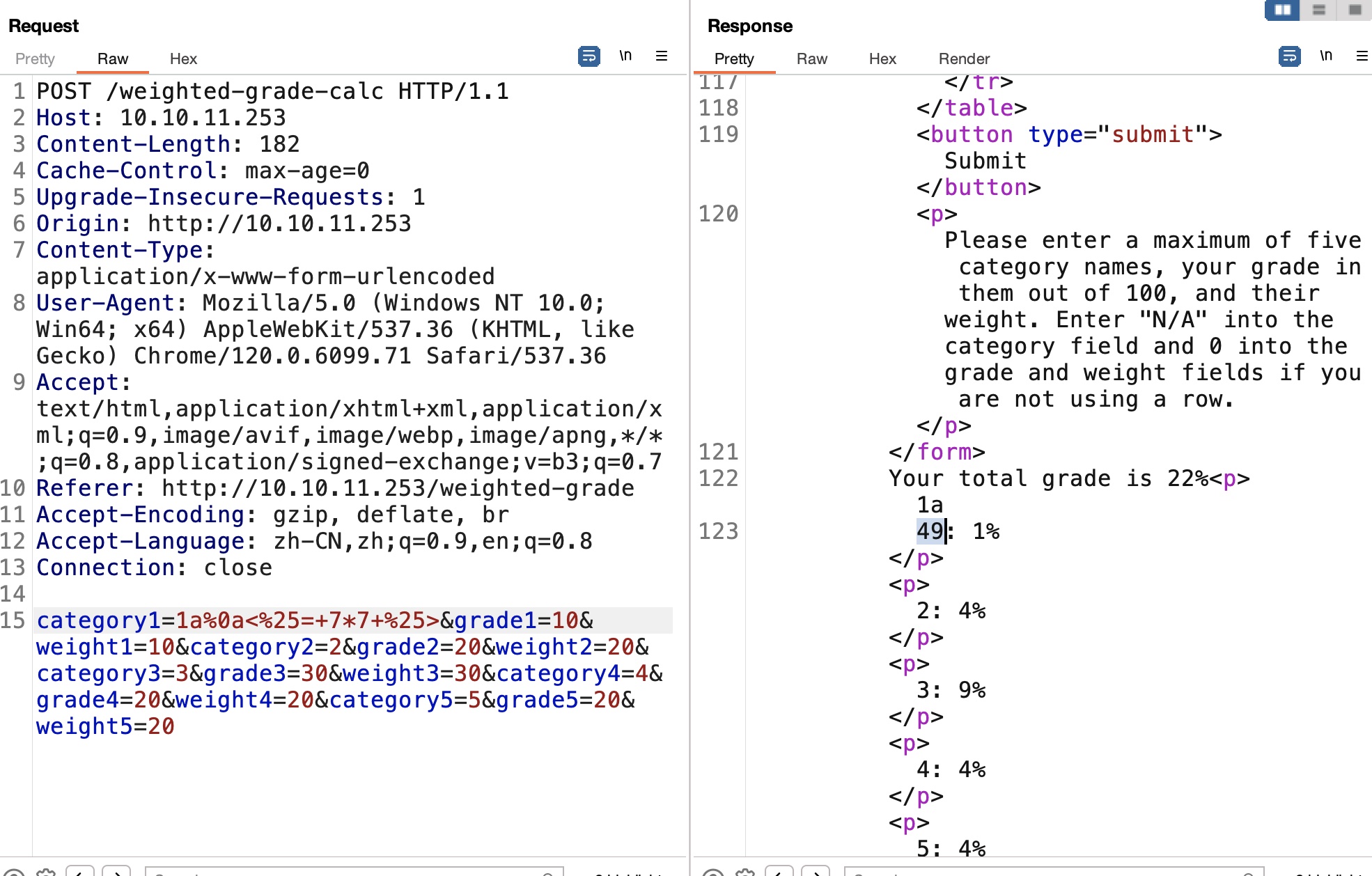This screenshot has width=1372, height=876.
Task: Click the POST /weighted-grade-calc request line
Action: (272, 91)
